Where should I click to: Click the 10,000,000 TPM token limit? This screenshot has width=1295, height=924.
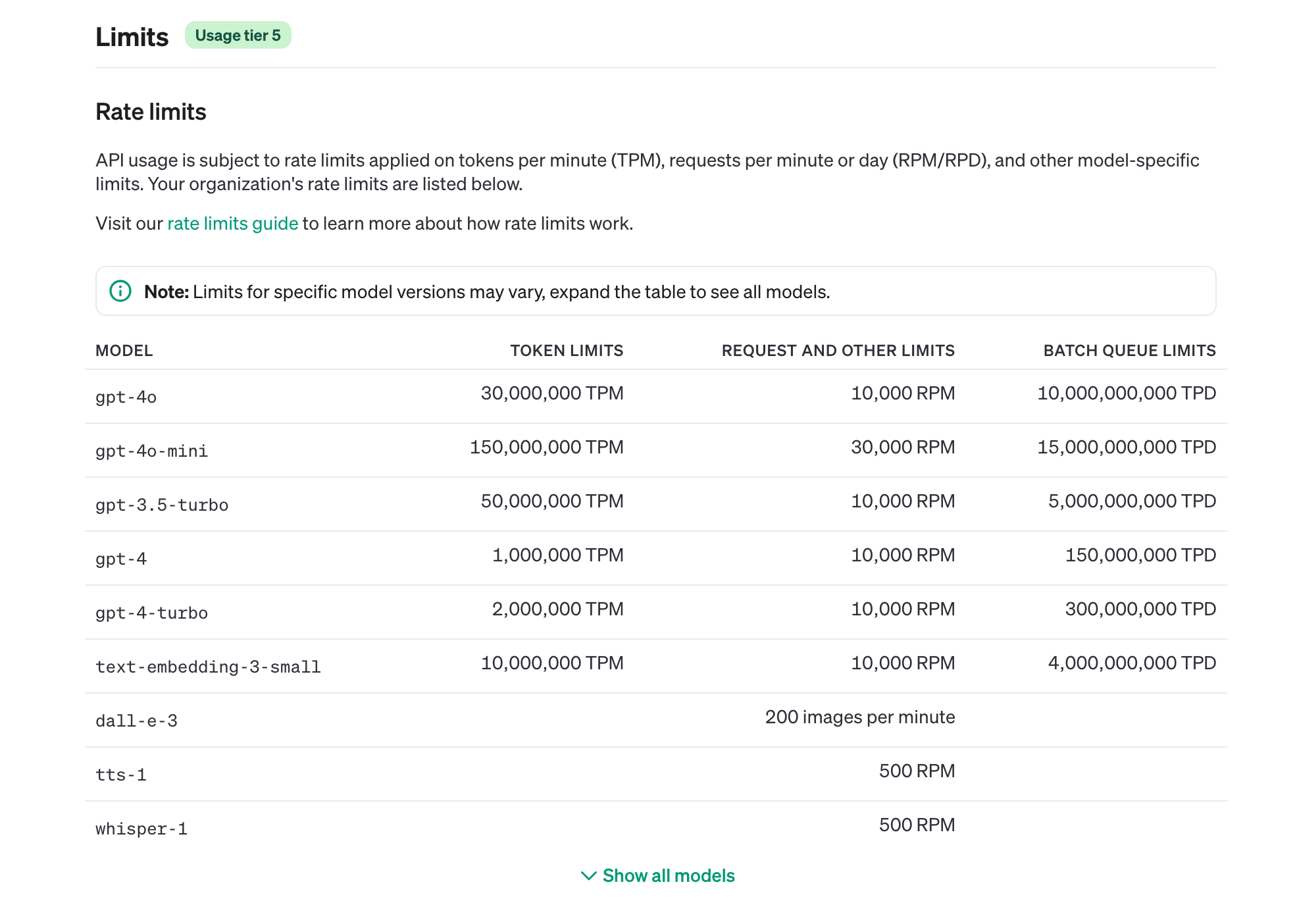click(x=552, y=663)
